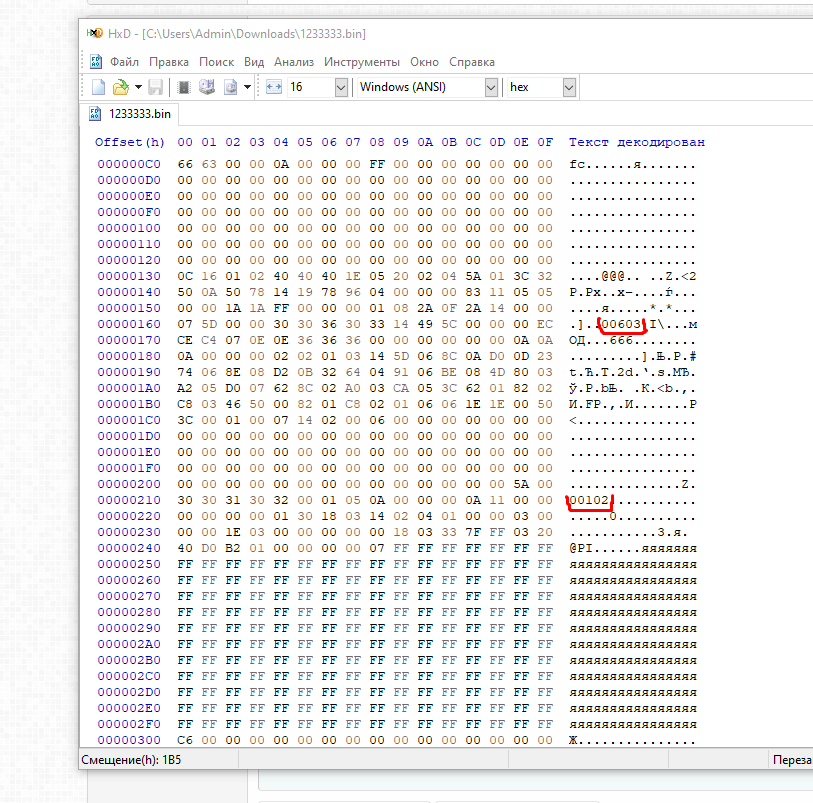Click the document icon left of Файл

[x=96, y=61]
